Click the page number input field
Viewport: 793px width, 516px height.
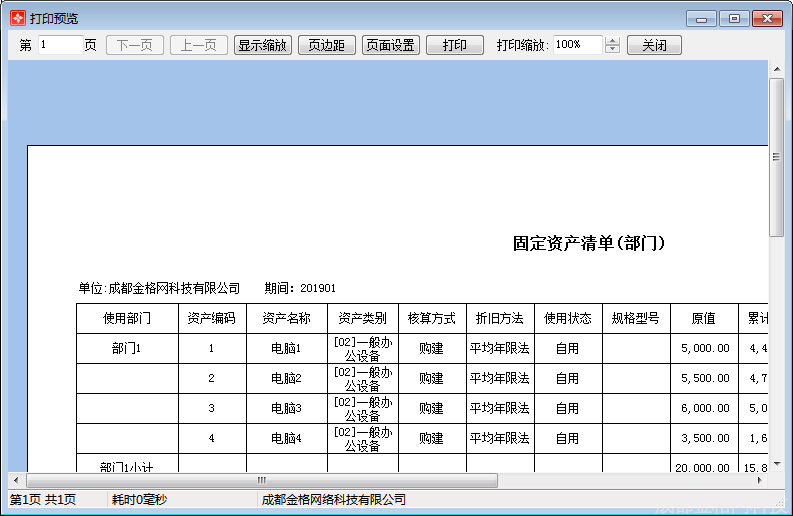59,45
